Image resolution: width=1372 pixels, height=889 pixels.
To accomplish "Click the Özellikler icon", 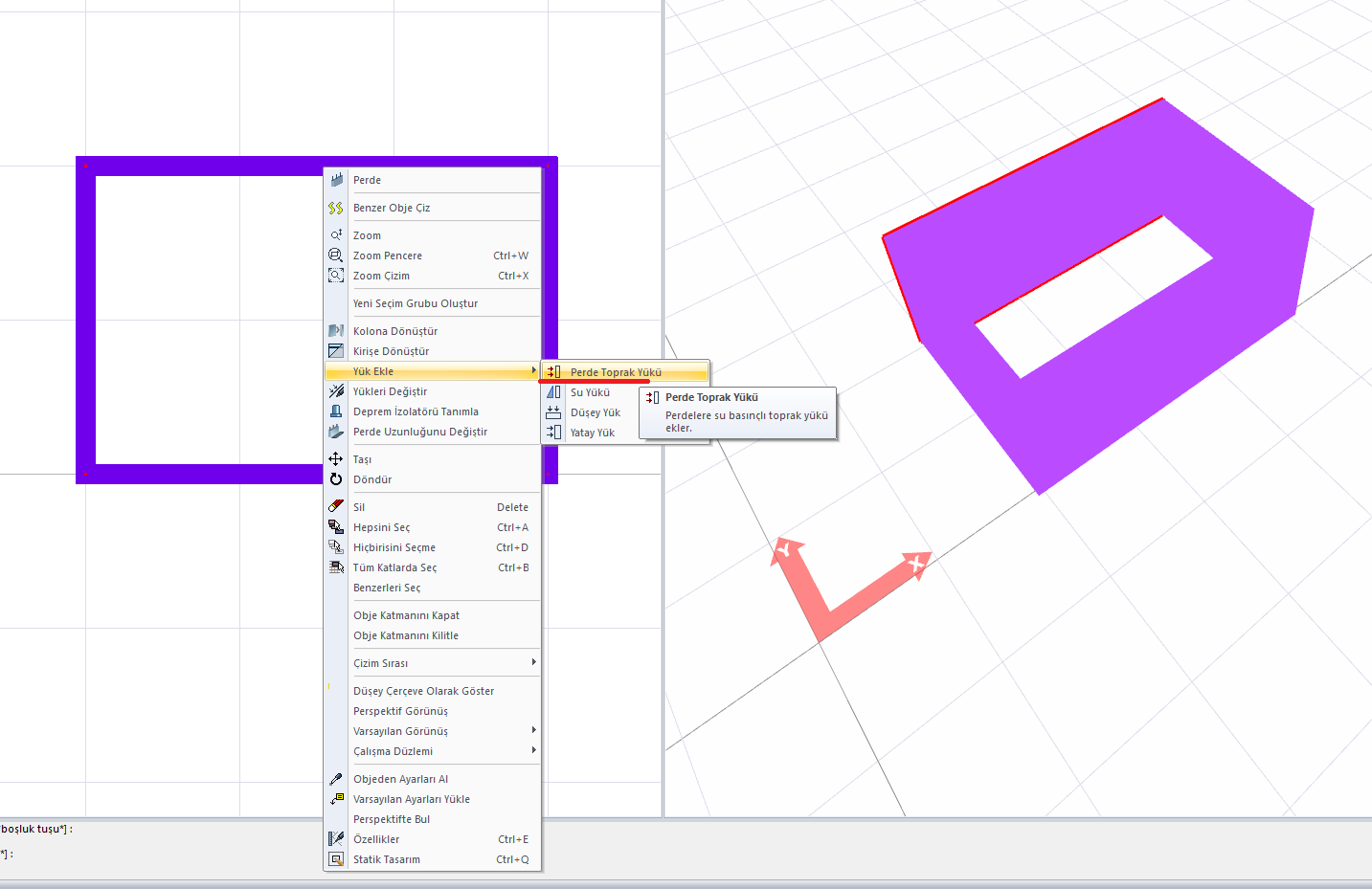I will point(336,839).
